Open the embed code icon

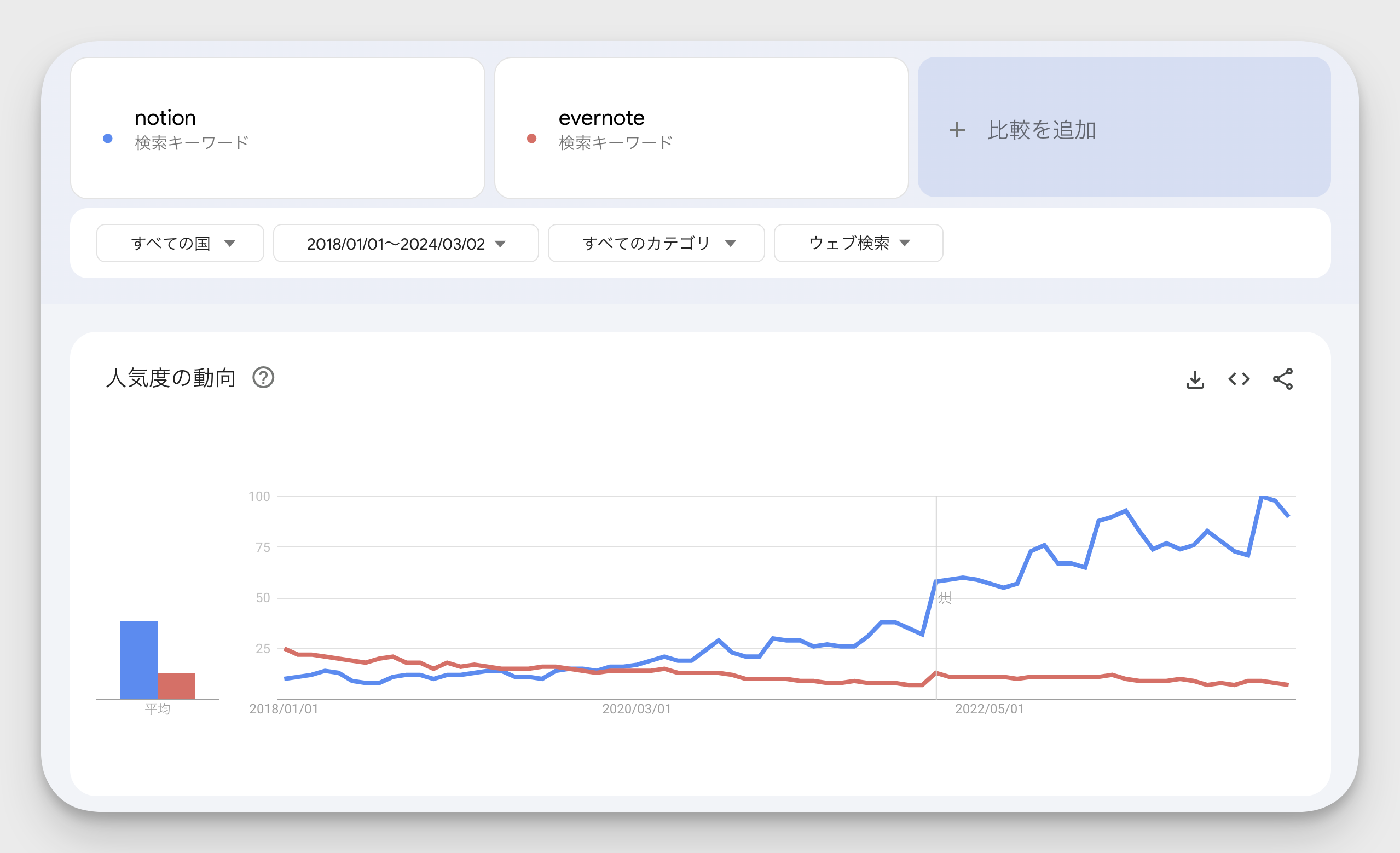tap(1239, 379)
